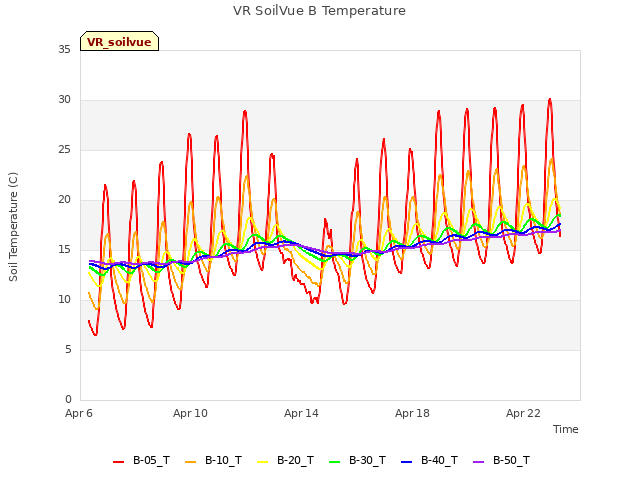Image resolution: width=640 pixels, height=480 pixels.
Task: Click the 35 y-axis tick label
Action: tap(64, 50)
